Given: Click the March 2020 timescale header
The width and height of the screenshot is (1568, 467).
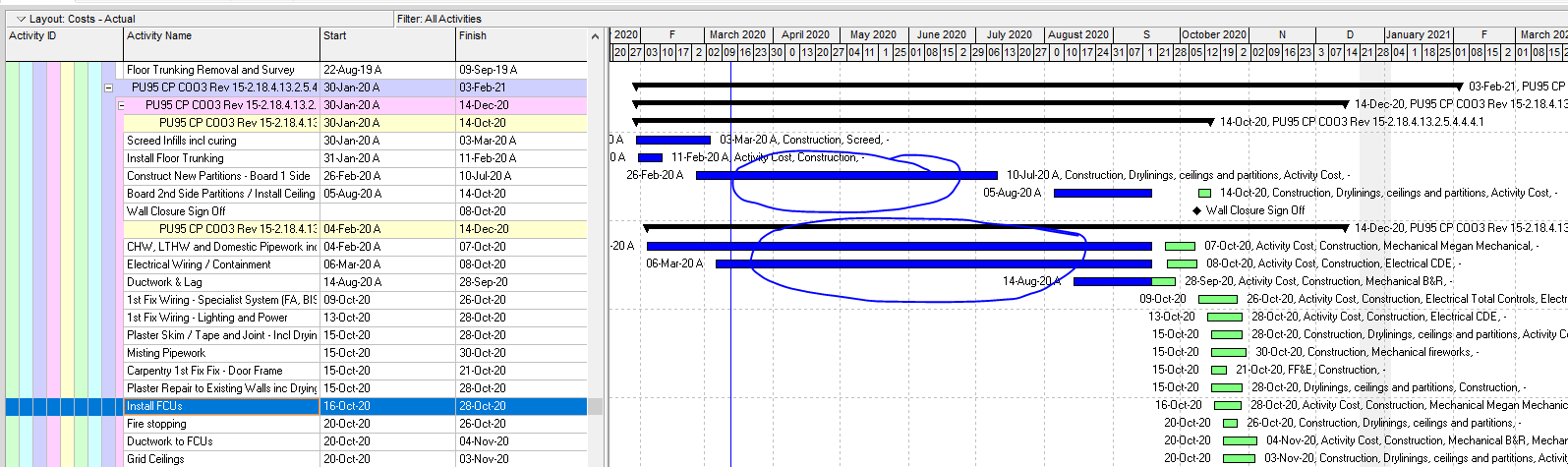Looking at the screenshot, I should [737, 34].
